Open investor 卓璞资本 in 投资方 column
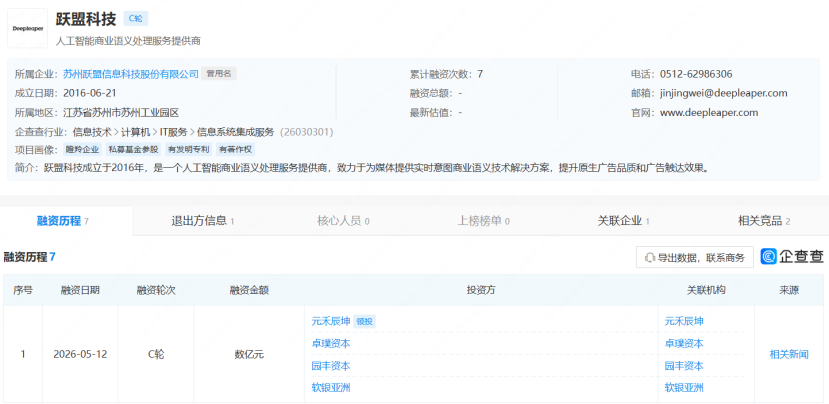The height and width of the screenshot is (404, 829). point(331,343)
